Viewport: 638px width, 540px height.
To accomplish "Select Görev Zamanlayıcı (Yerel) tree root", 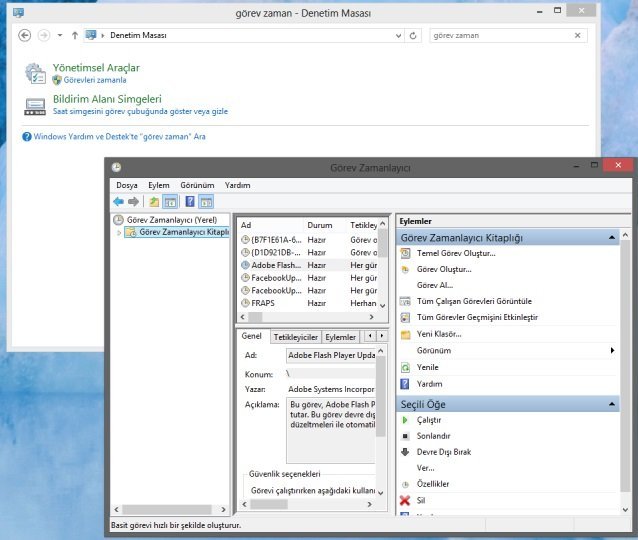I will point(172,220).
